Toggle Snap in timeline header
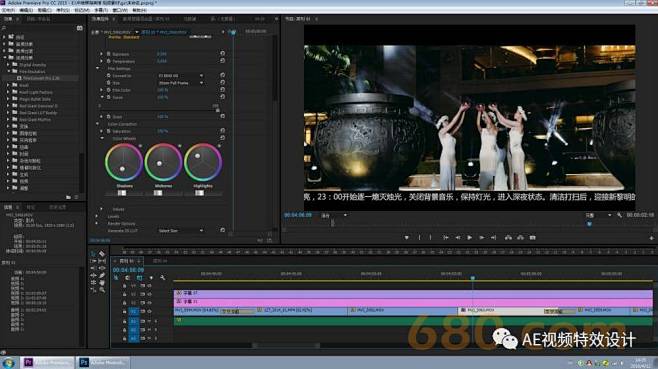Image resolution: width=658 pixels, height=369 pixels. coord(128,277)
